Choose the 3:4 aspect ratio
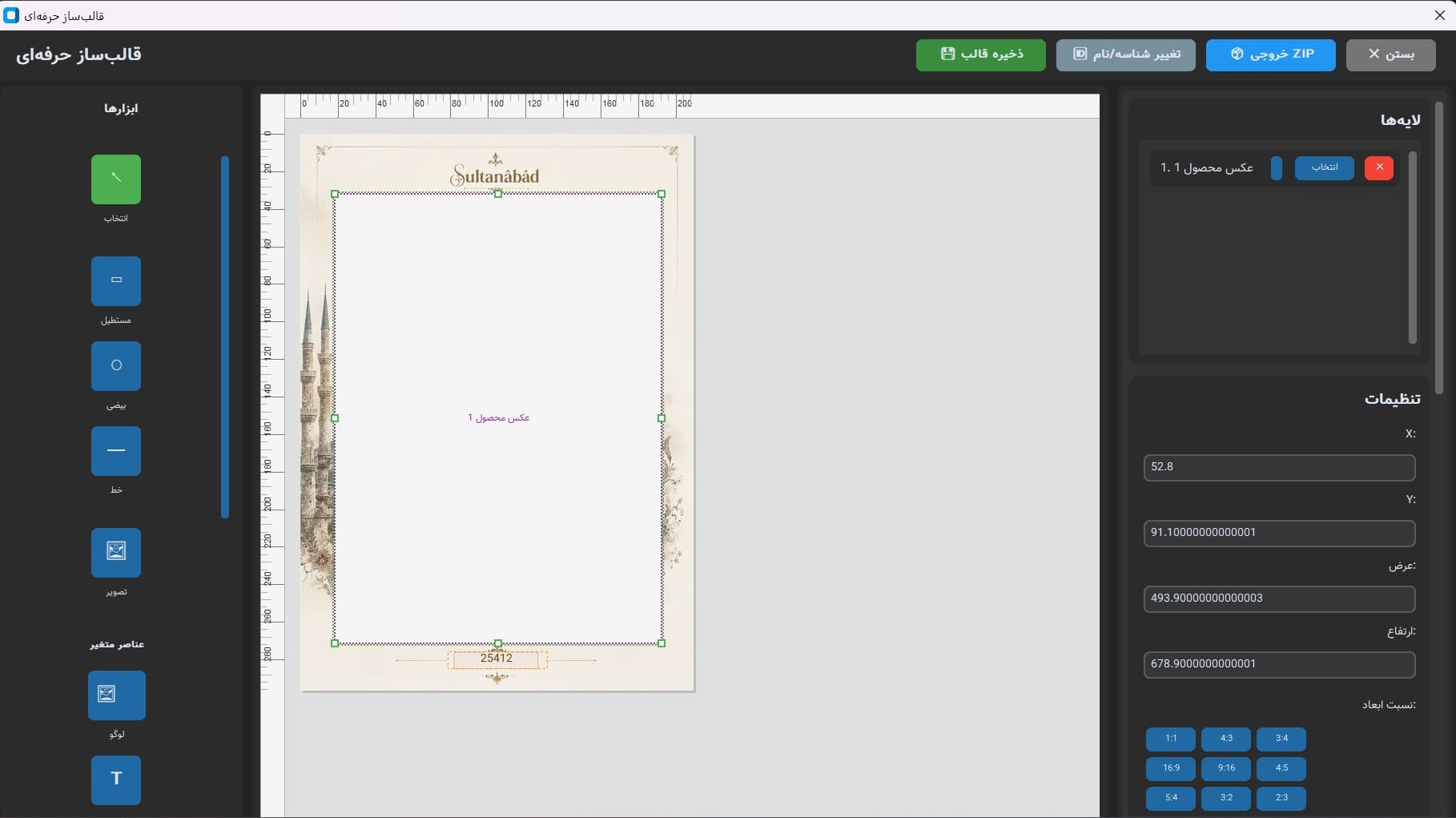 1281,739
